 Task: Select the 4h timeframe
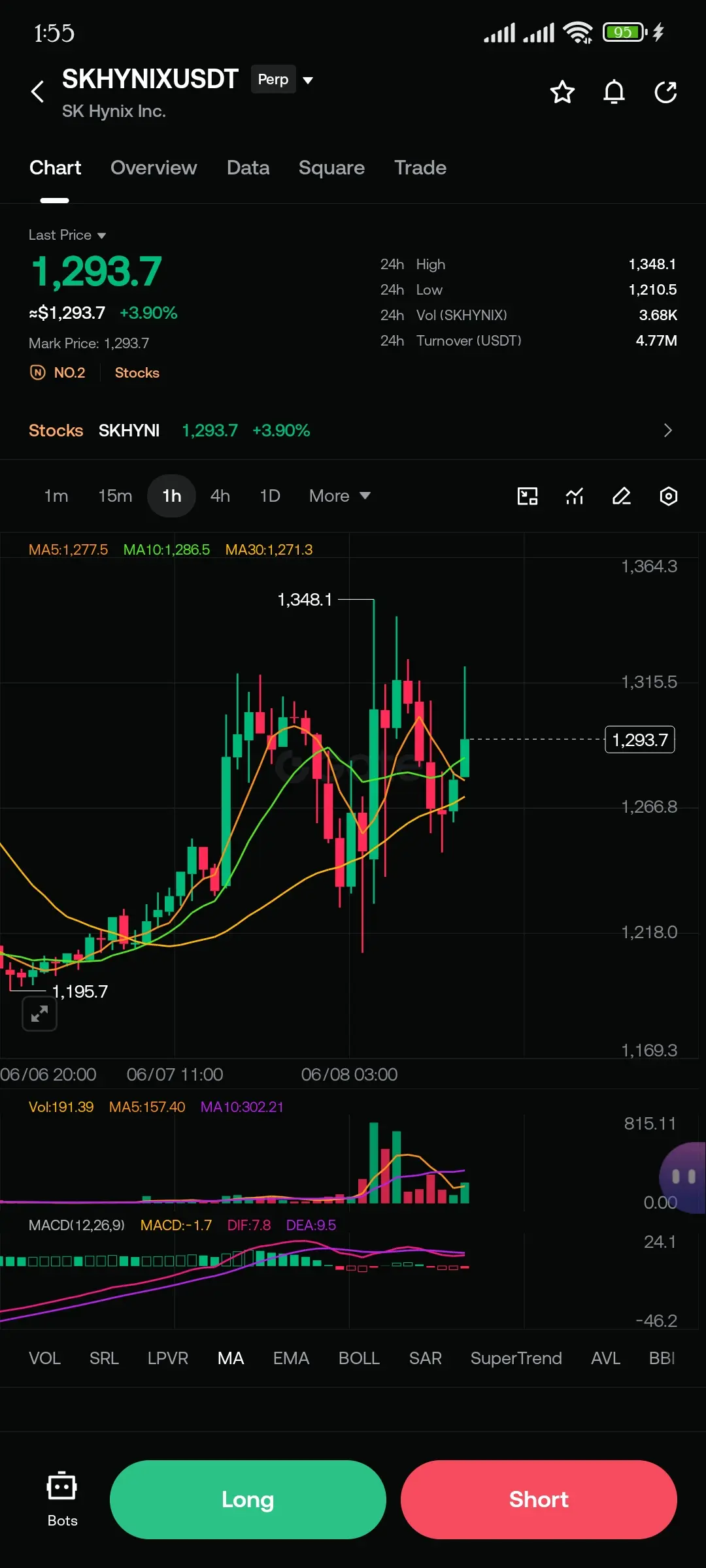220,496
